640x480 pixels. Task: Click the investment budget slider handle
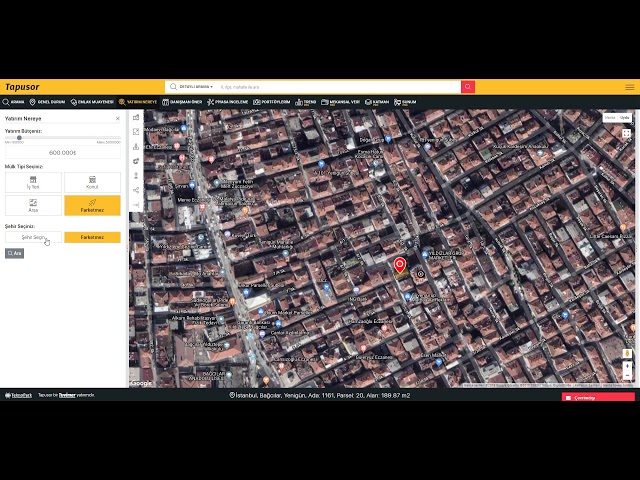pyautogui.click(x=19, y=138)
